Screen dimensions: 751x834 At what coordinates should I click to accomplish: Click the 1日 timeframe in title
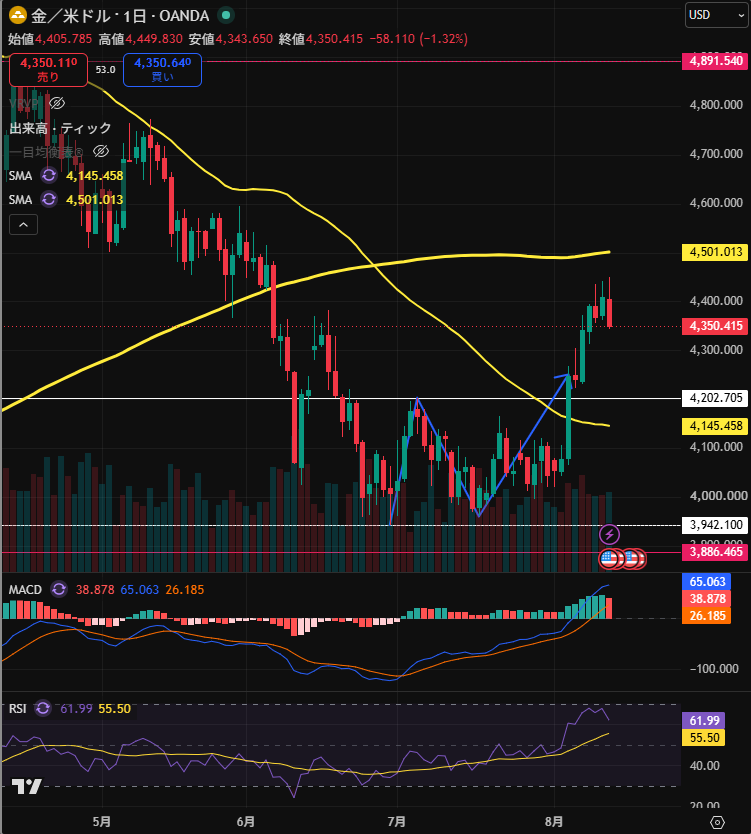point(134,16)
